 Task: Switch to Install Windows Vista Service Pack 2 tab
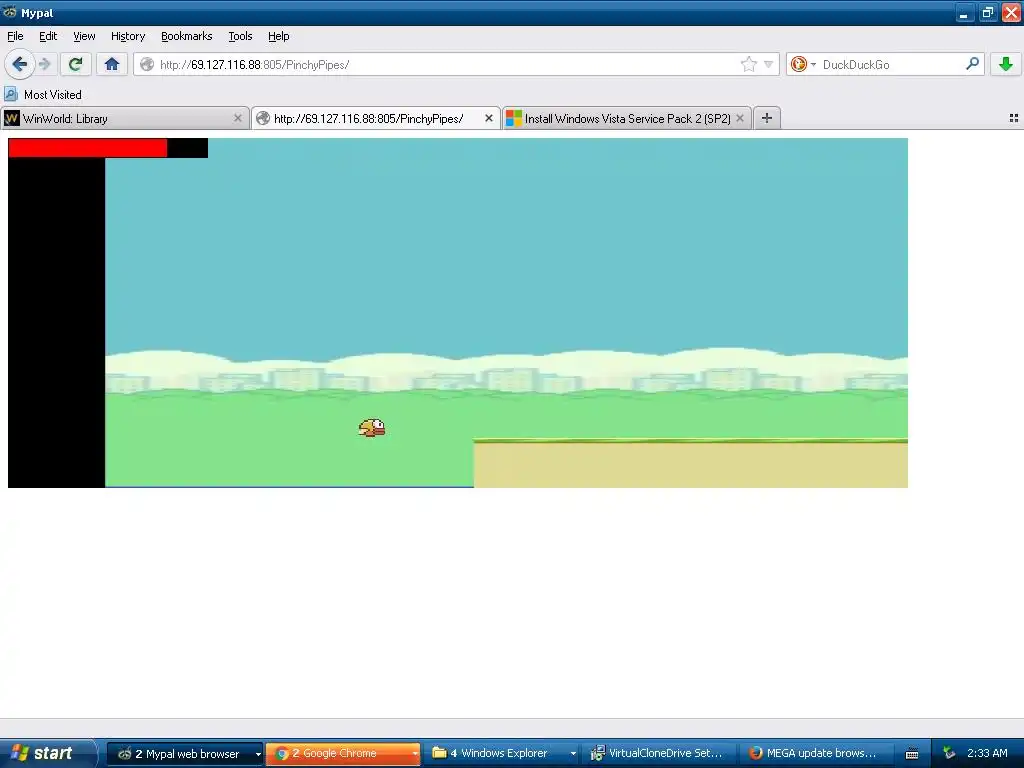(627, 118)
